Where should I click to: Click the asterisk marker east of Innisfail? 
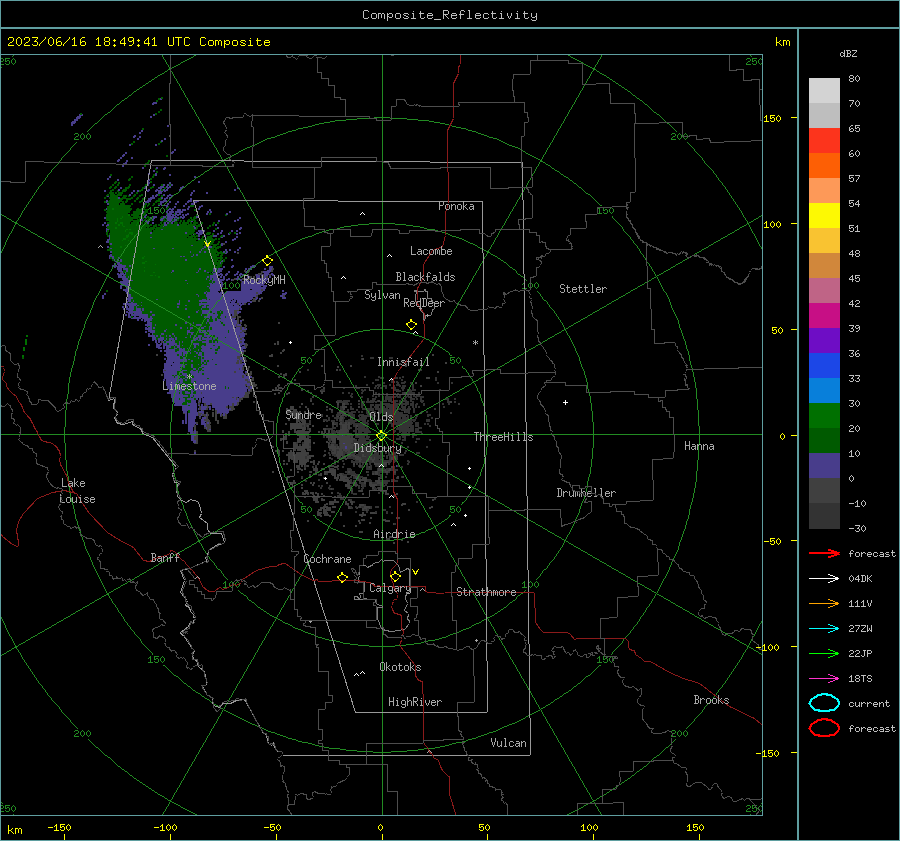475,343
